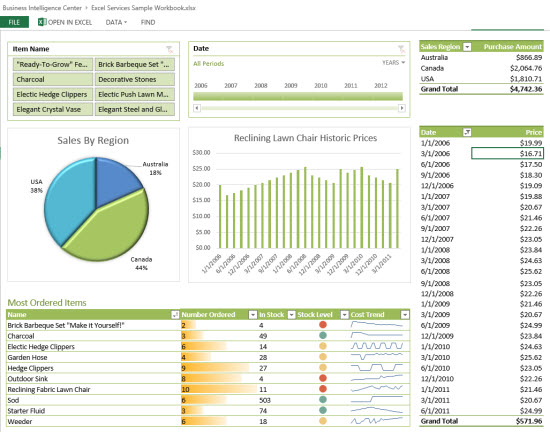Viewport: 550px width, 432px height.
Task: Click Business Intelligence Center breadcrumb link
Action: [x=42, y=8]
